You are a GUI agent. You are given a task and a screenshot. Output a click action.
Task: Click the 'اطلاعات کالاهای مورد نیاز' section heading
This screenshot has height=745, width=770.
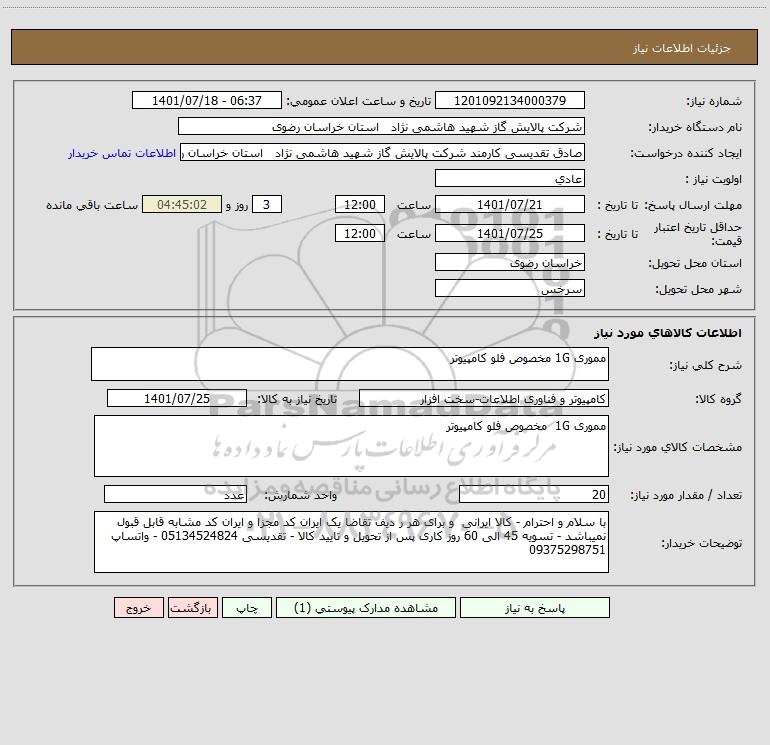(x=668, y=333)
